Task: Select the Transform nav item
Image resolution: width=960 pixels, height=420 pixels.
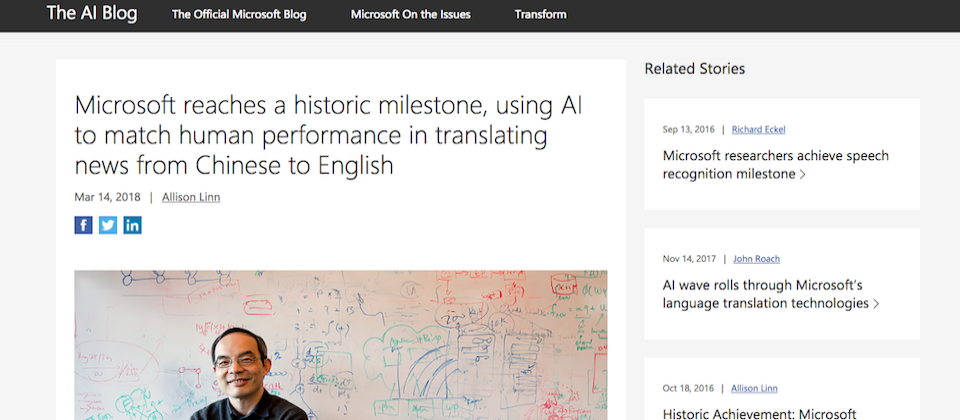Action: (x=540, y=15)
